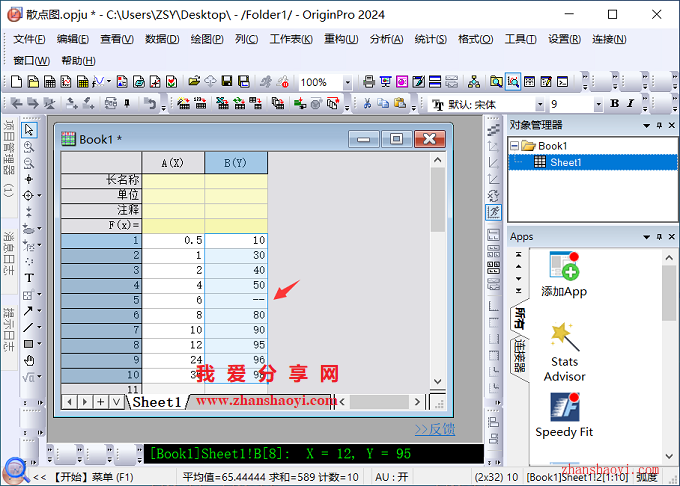Click the New Matrix toolbar icon

pos(82,82)
